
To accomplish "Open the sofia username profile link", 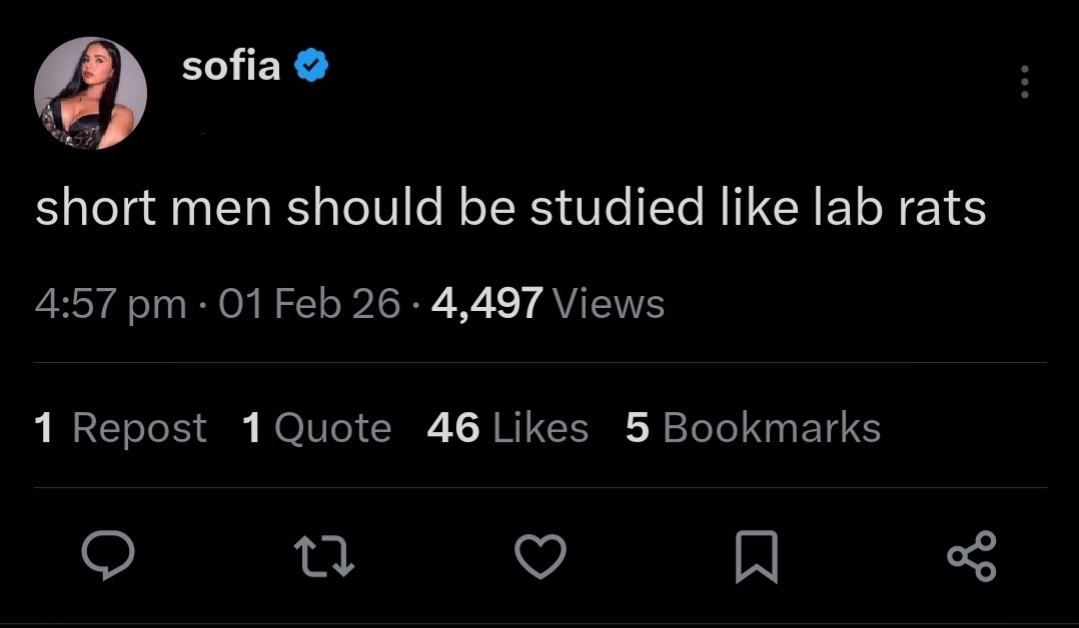I will click(231, 67).
